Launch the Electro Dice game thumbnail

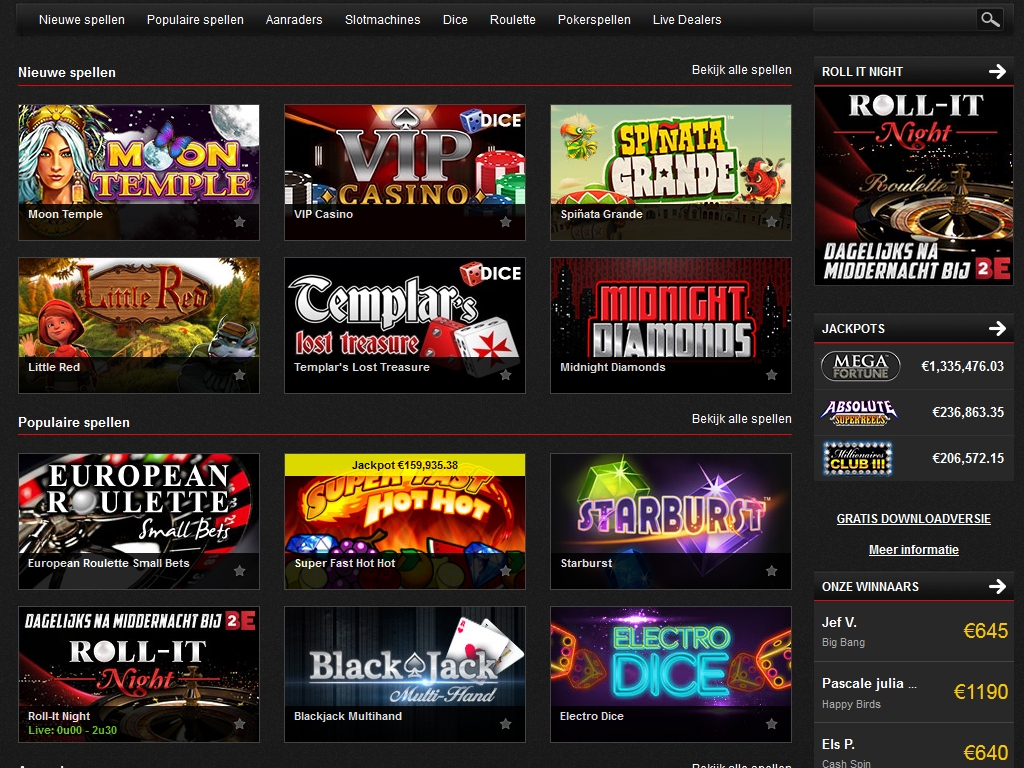(x=670, y=660)
